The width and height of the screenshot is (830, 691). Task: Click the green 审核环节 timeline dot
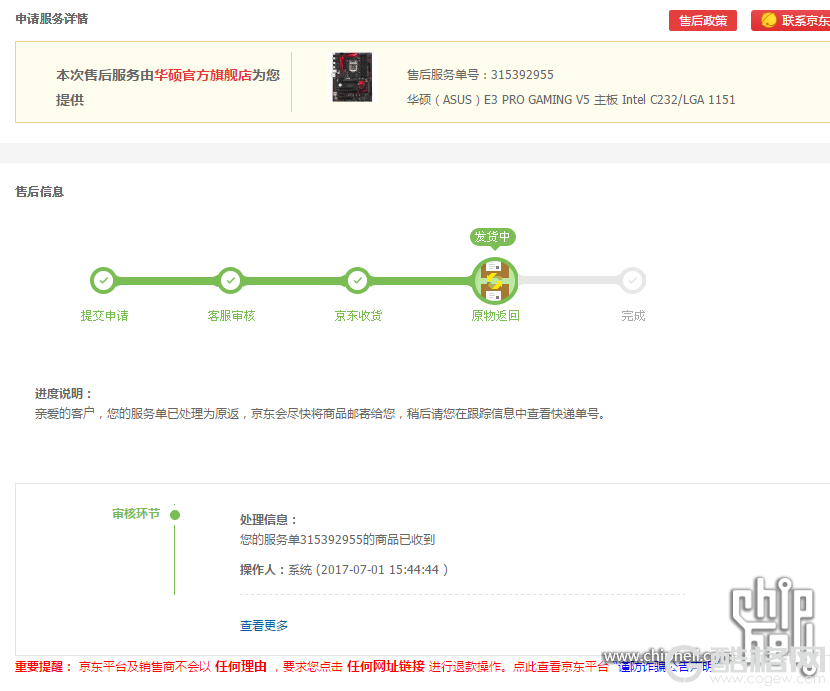click(175, 515)
